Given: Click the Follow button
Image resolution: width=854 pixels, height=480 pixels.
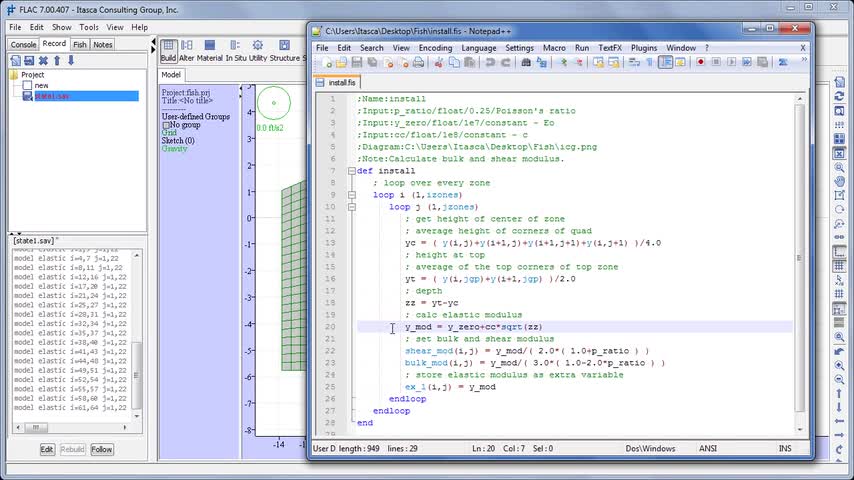Looking at the screenshot, I should pos(102,450).
